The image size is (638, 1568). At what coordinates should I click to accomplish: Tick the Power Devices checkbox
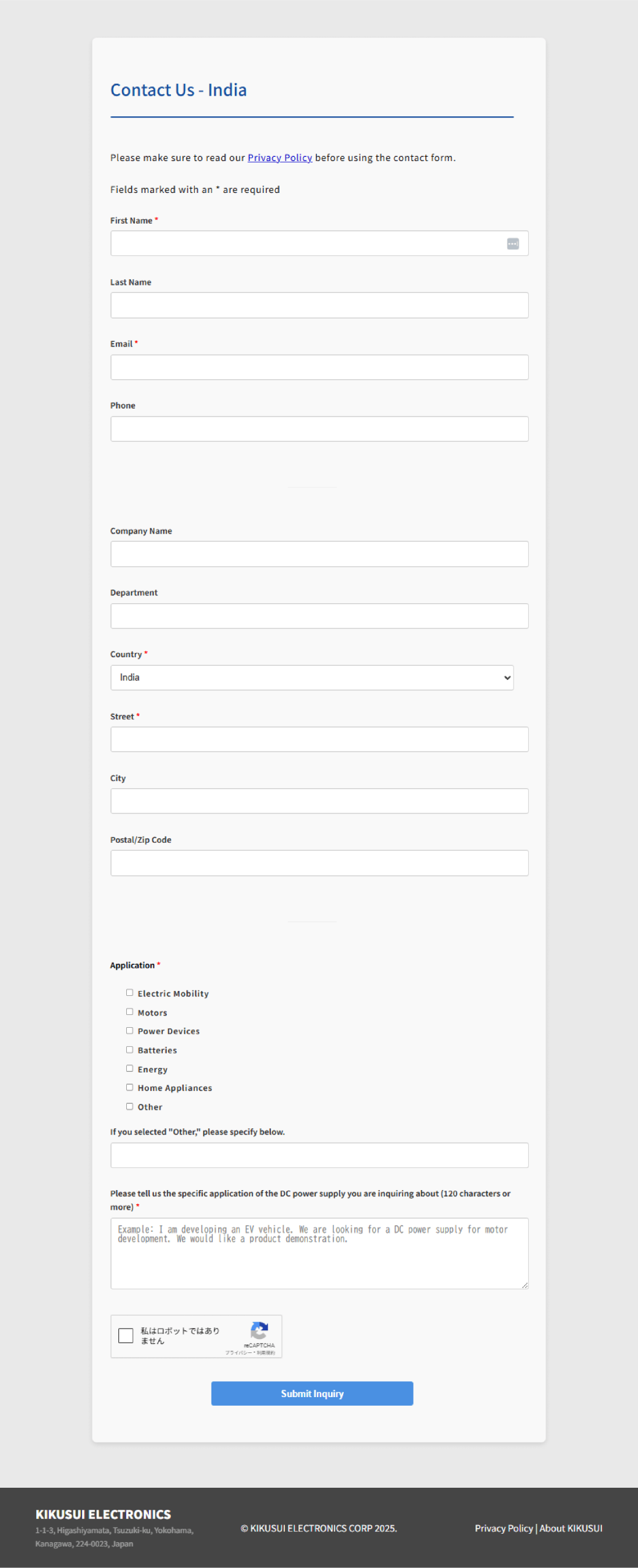tap(129, 1031)
